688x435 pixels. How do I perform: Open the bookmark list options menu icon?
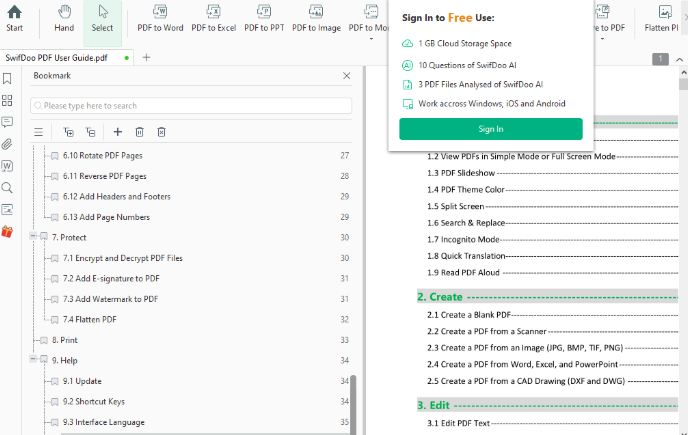pyautogui.click(x=39, y=132)
